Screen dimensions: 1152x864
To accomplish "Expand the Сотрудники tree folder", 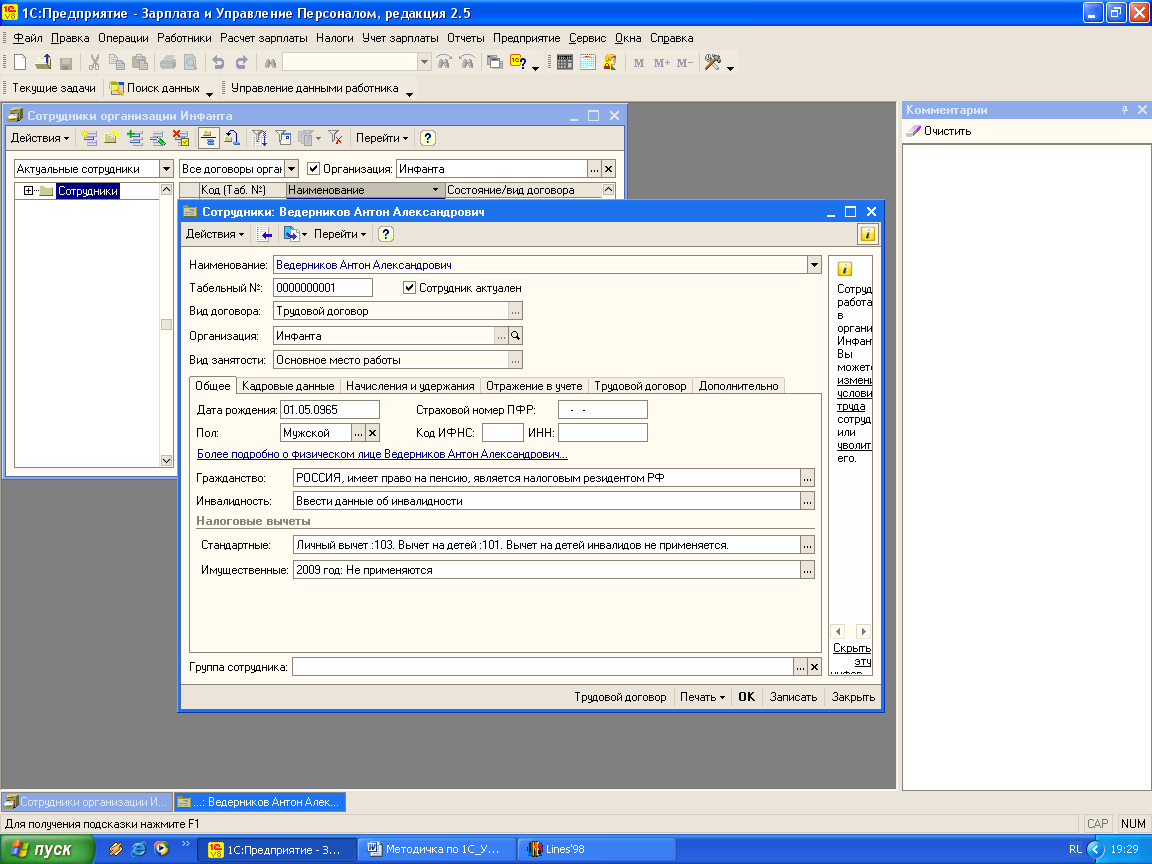I will [x=28, y=191].
